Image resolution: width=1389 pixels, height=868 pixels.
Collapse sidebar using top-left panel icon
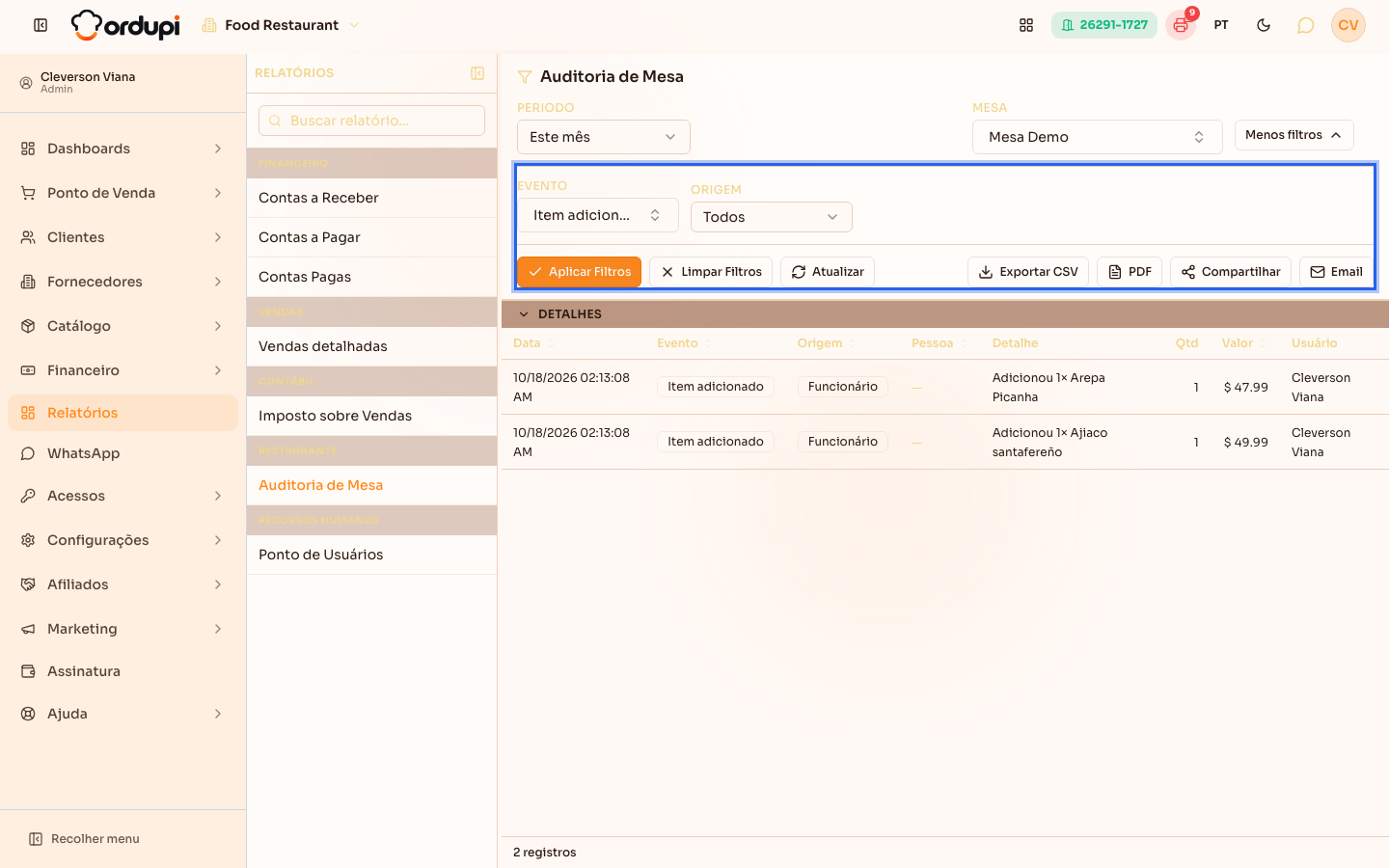[41, 25]
